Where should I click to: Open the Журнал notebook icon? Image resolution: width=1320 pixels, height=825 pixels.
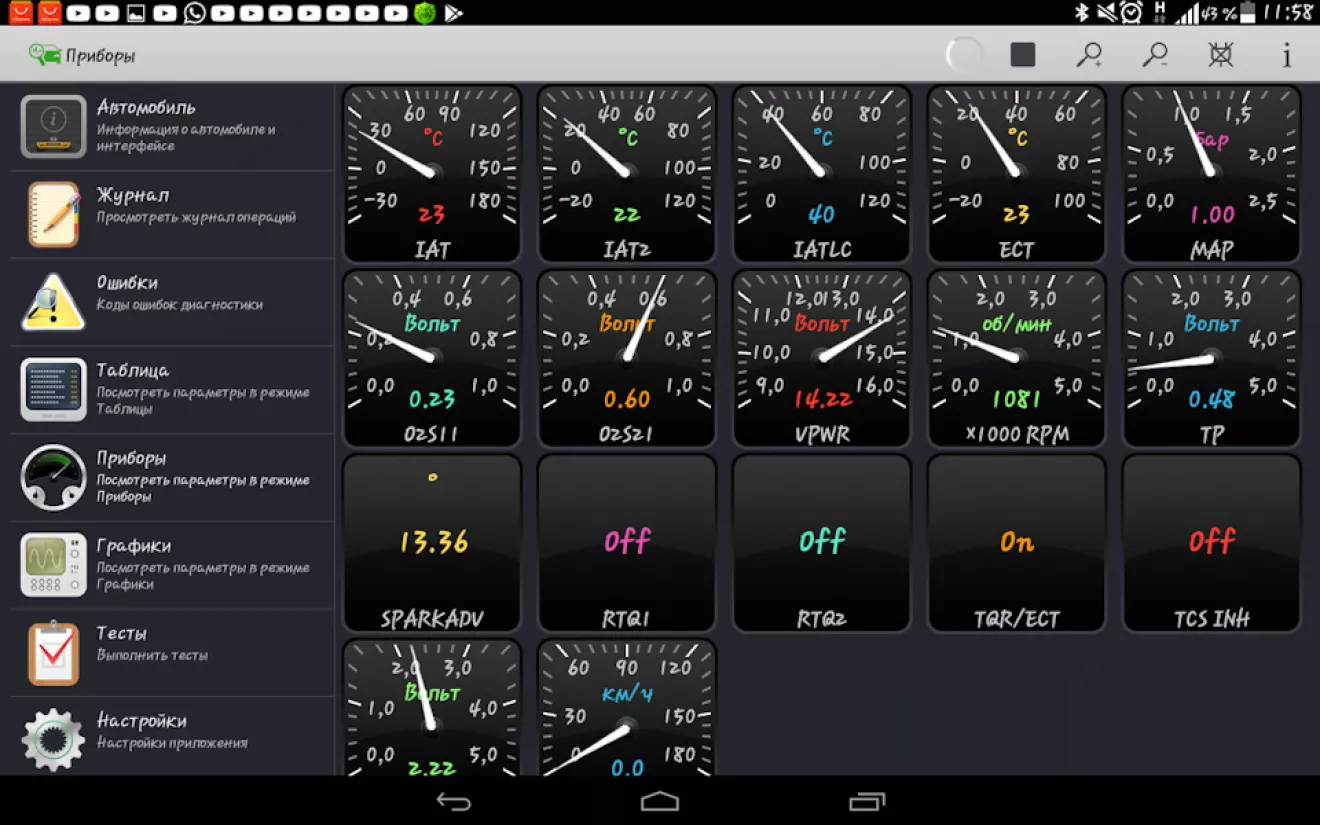click(53, 214)
